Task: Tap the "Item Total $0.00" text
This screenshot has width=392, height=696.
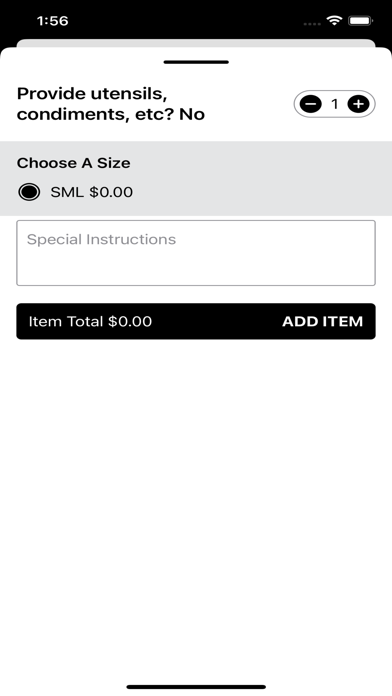Action: coord(90,321)
